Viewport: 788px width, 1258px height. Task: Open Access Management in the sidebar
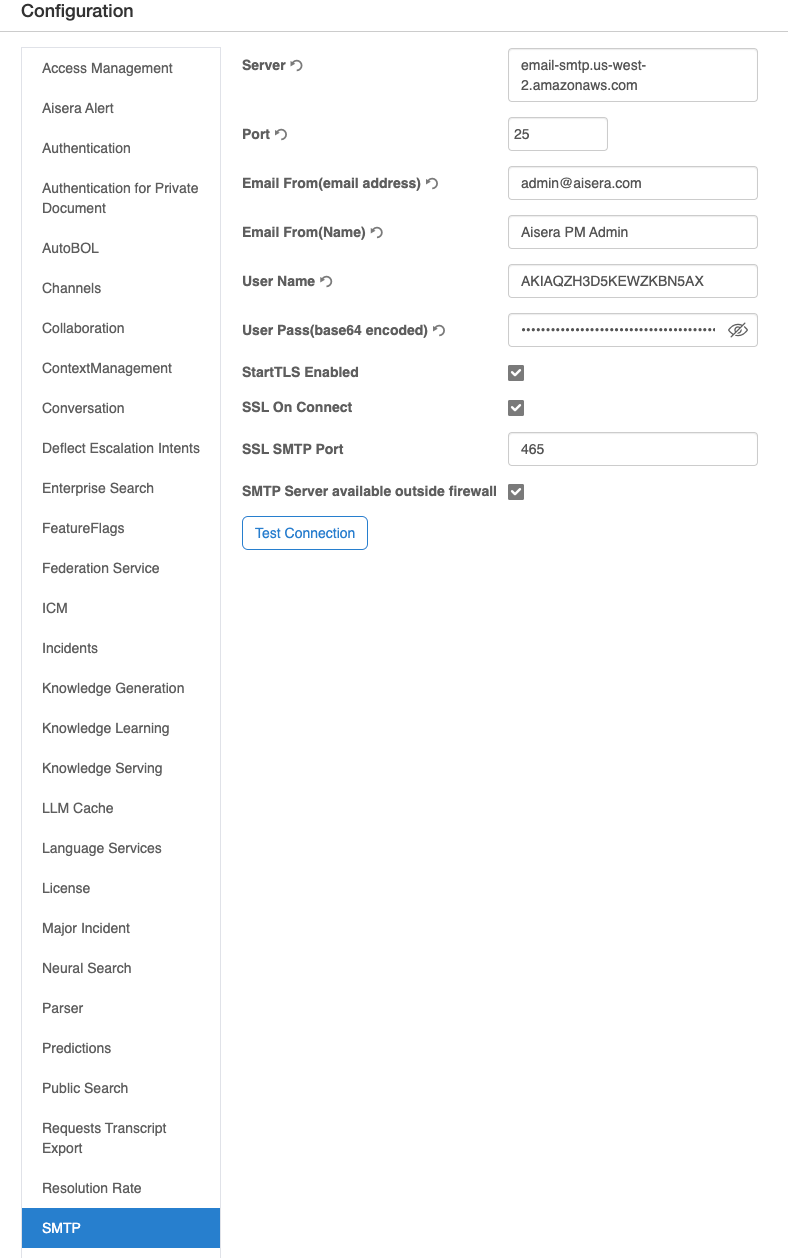[107, 68]
